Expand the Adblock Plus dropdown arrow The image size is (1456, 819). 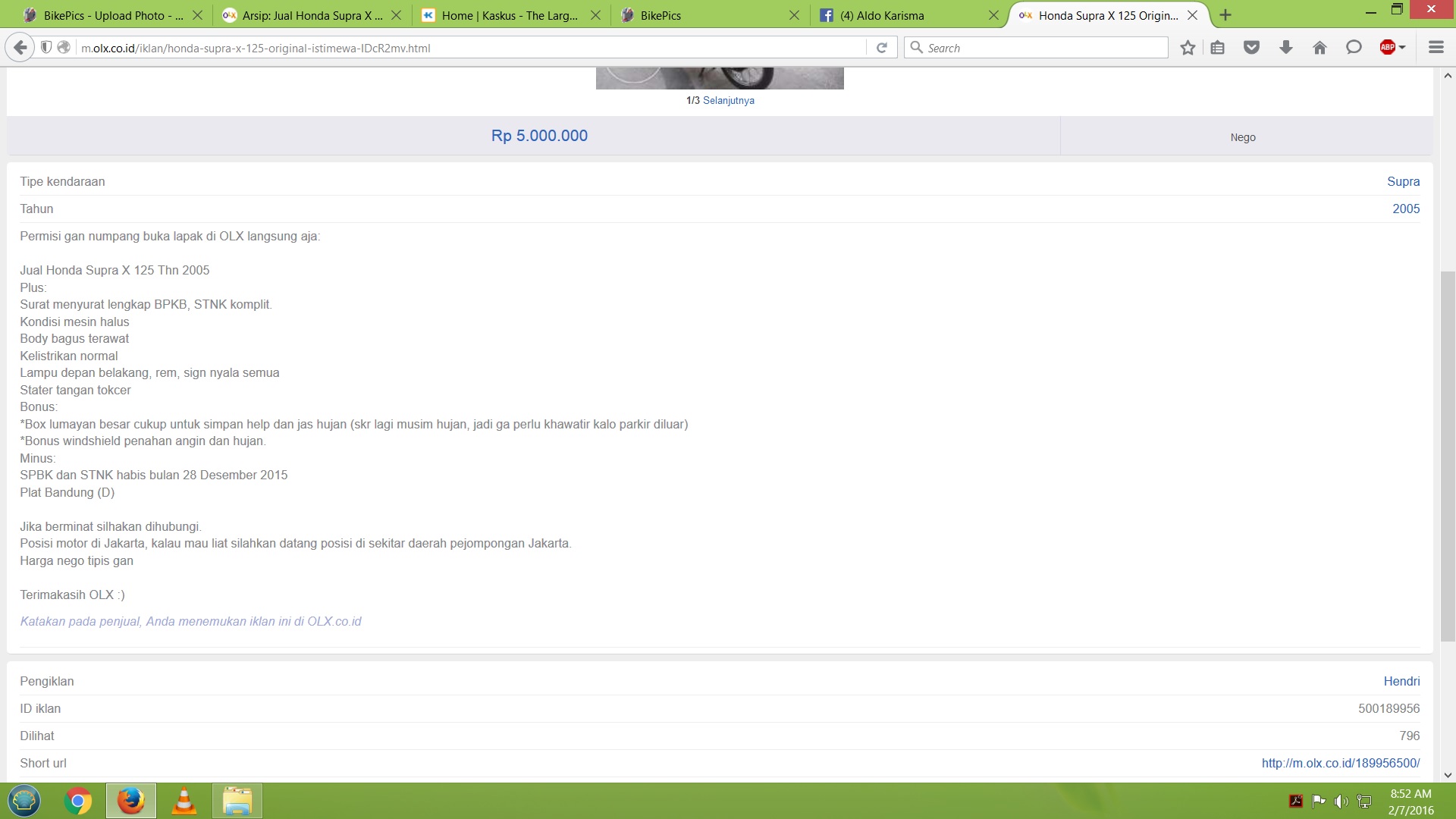click(x=1403, y=48)
